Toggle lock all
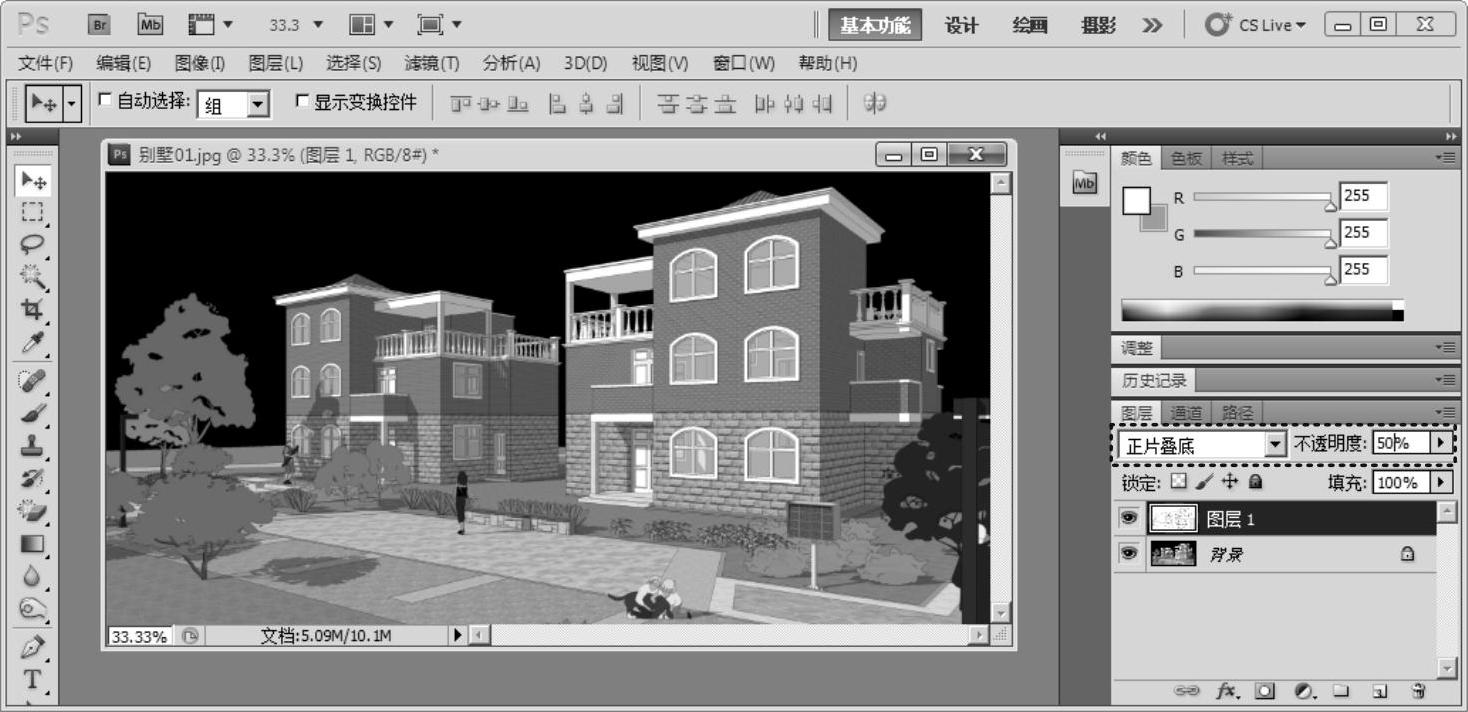Image resolution: width=1468 pixels, height=712 pixels. coord(1255,481)
